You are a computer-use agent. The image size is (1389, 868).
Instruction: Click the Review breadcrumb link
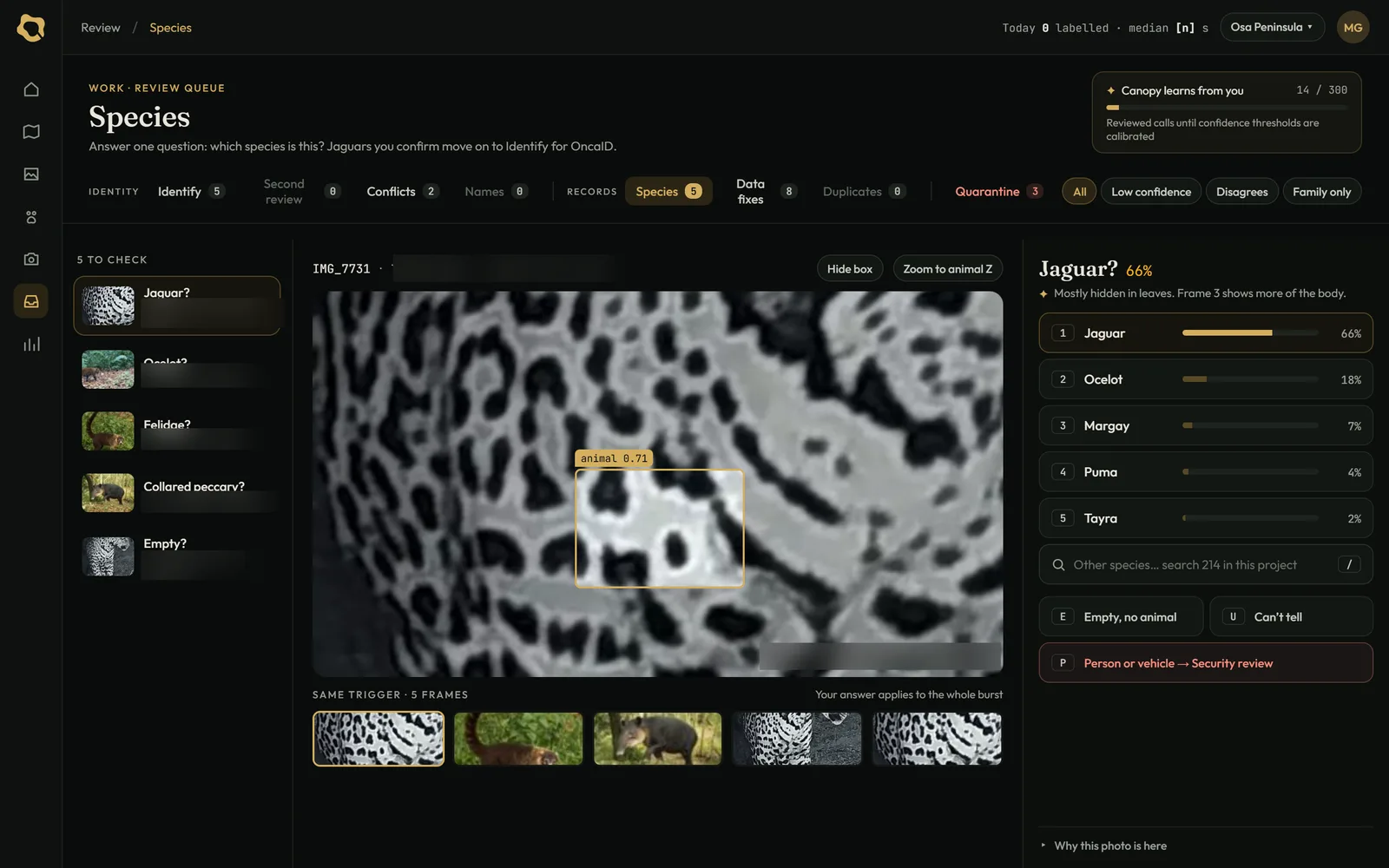pyautogui.click(x=101, y=28)
